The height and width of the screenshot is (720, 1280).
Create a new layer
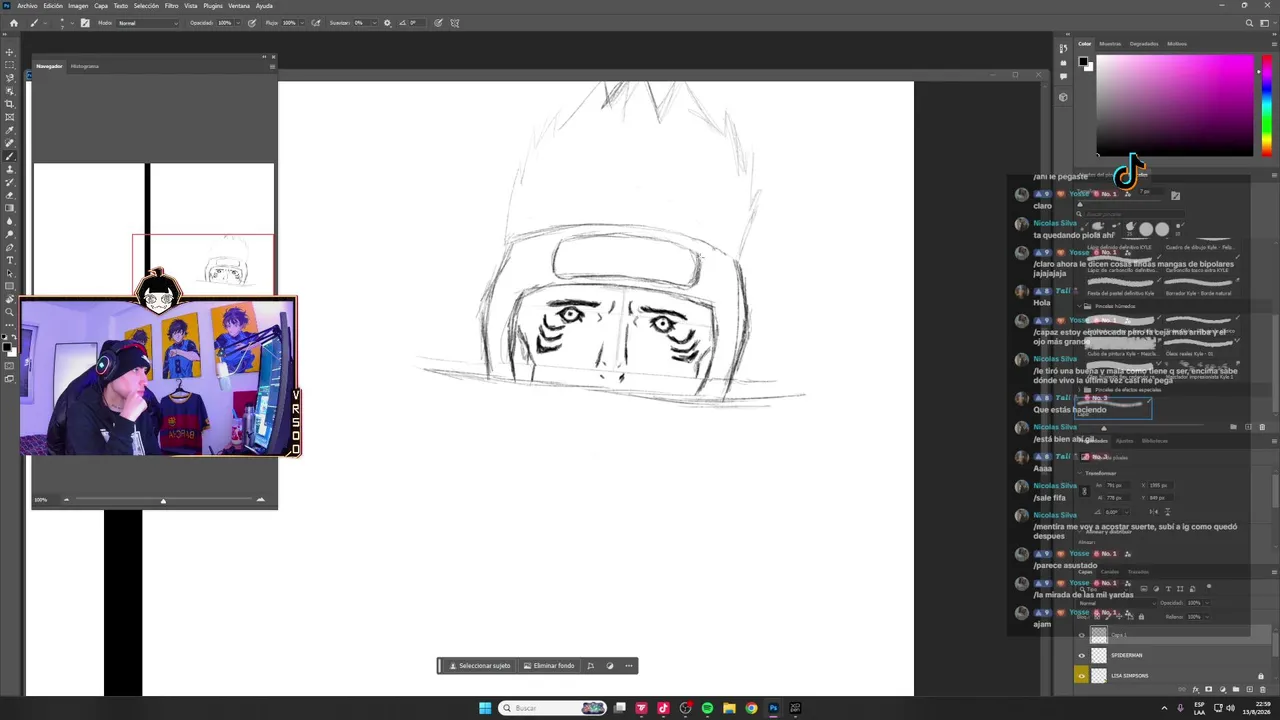1249,689
